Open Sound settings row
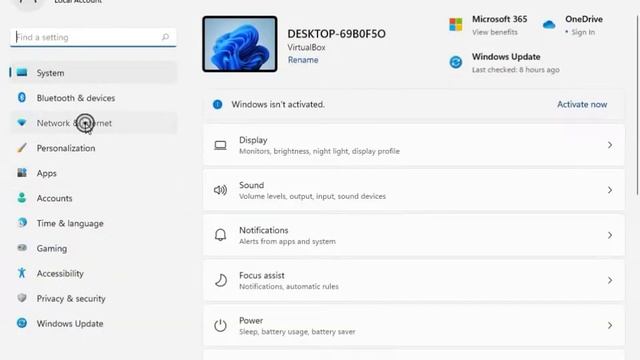 coord(414,190)
